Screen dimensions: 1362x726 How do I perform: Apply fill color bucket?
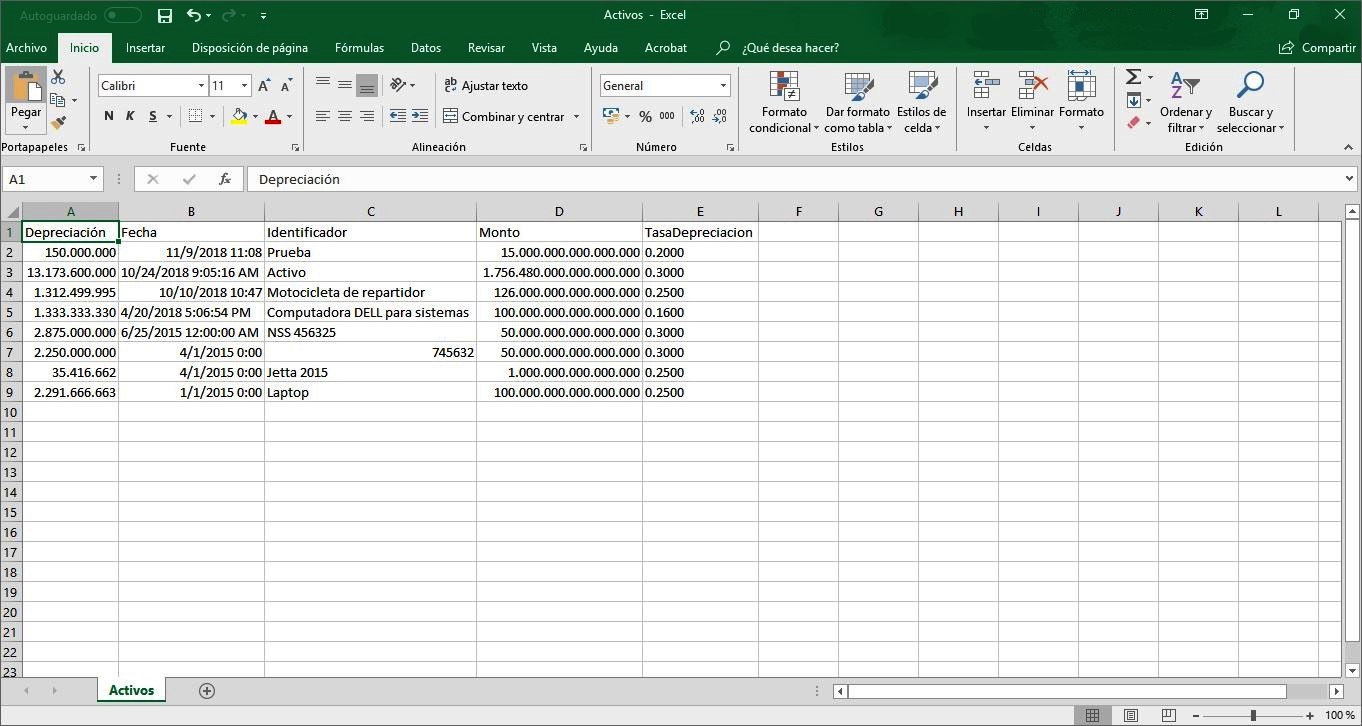(239, 117)
